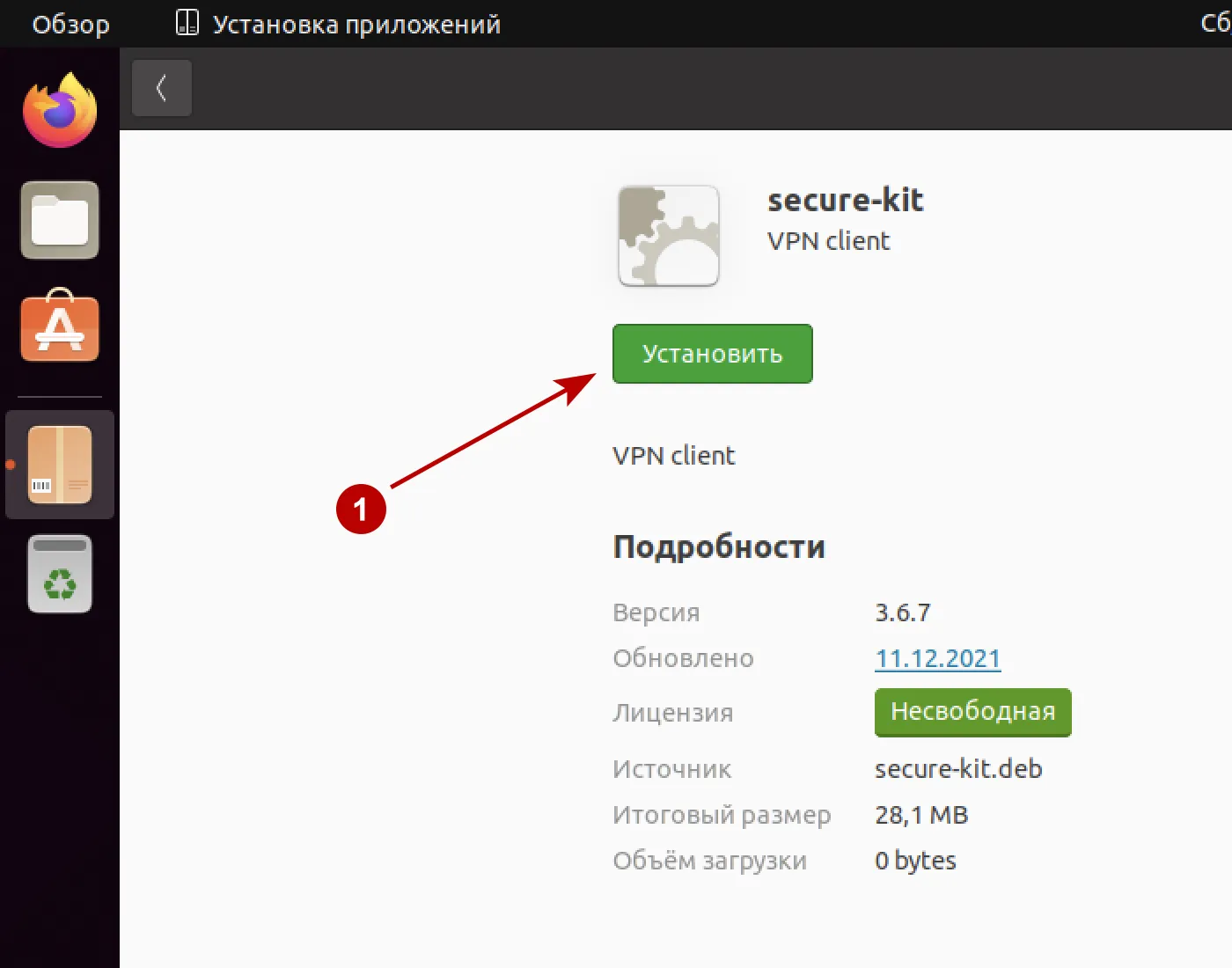Click the version number 3.6.7
This screenshot has width=1232, height=968.
pos(903,612)
